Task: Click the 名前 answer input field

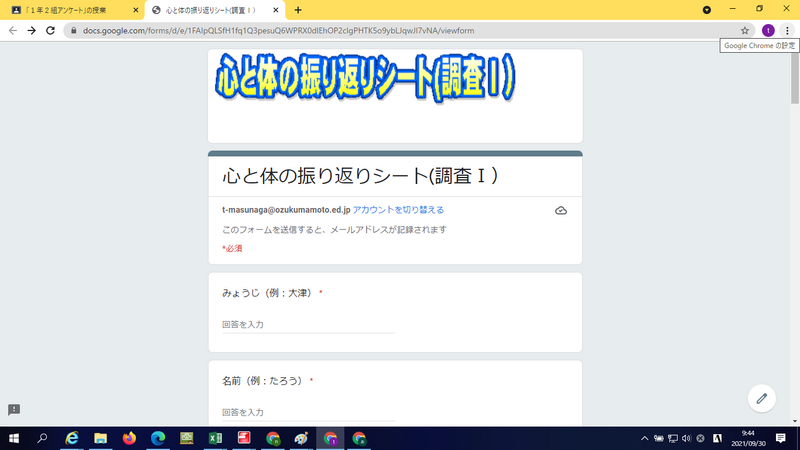Action: click(308, 412)
